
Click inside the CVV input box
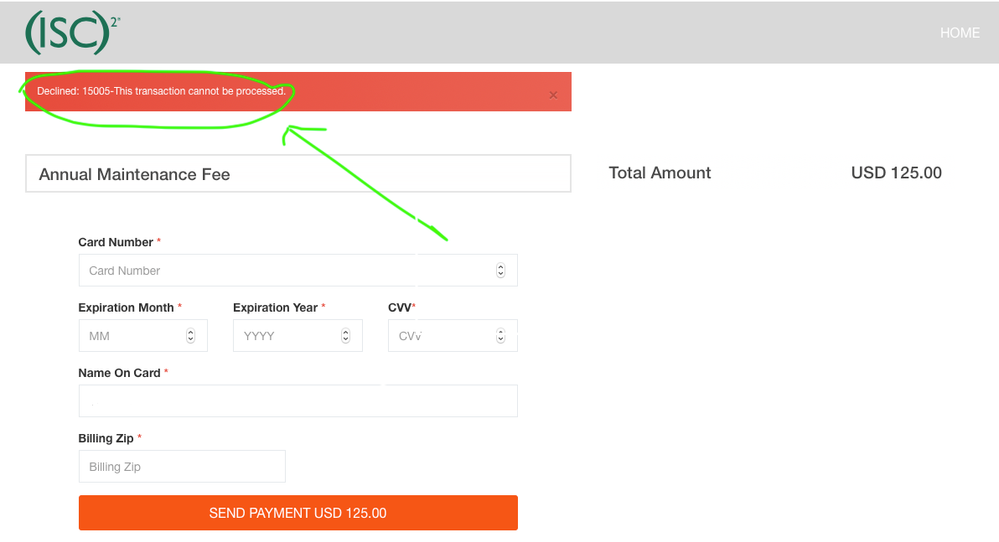click(x=438, y=336)
